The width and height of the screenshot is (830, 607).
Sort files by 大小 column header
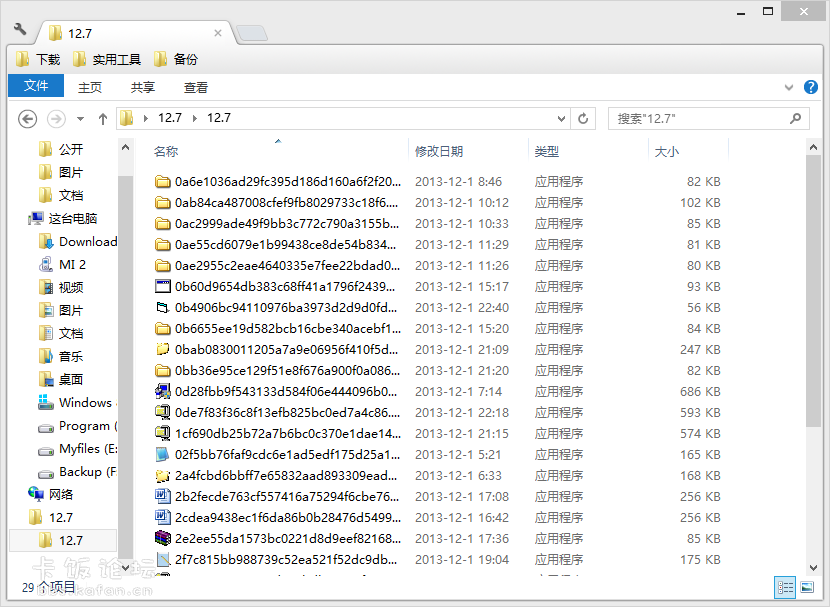(x=666, y=151)
